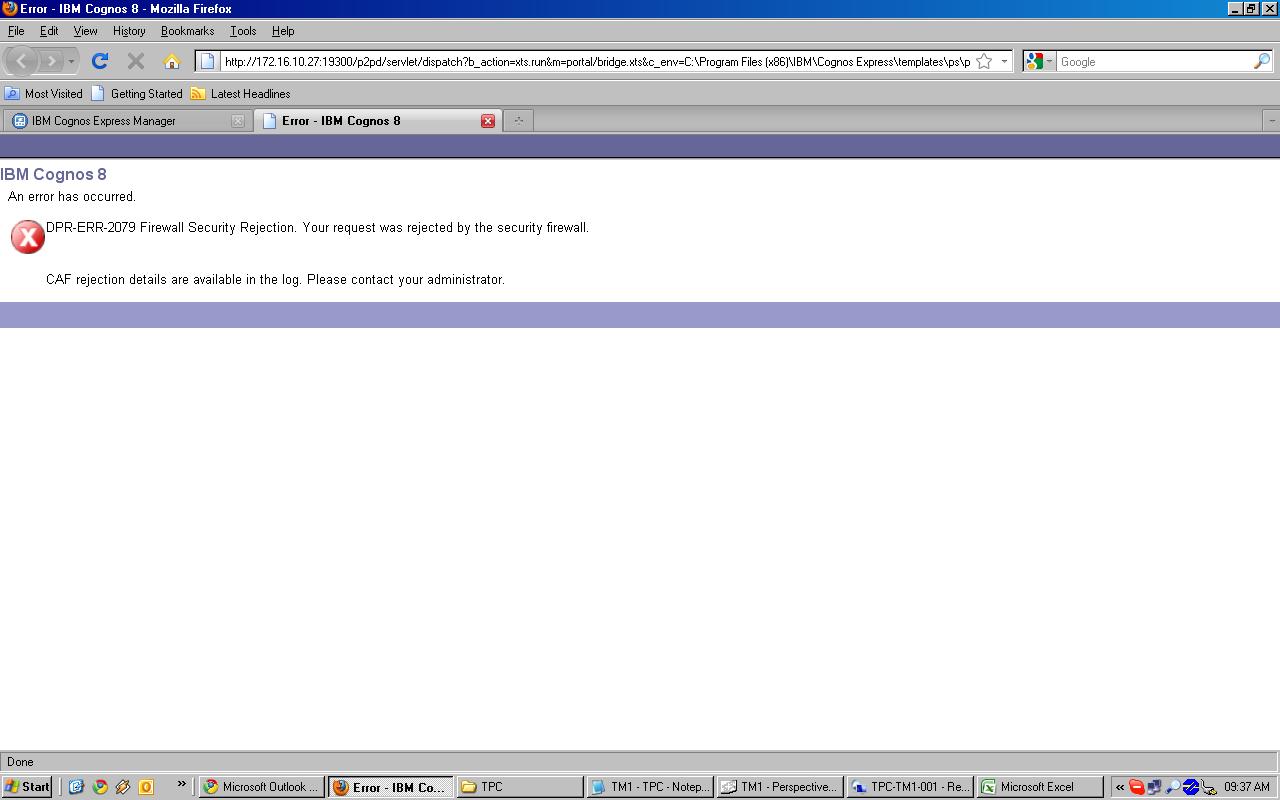Expand hidden quick launch items chevron

(x=182, y=785)
